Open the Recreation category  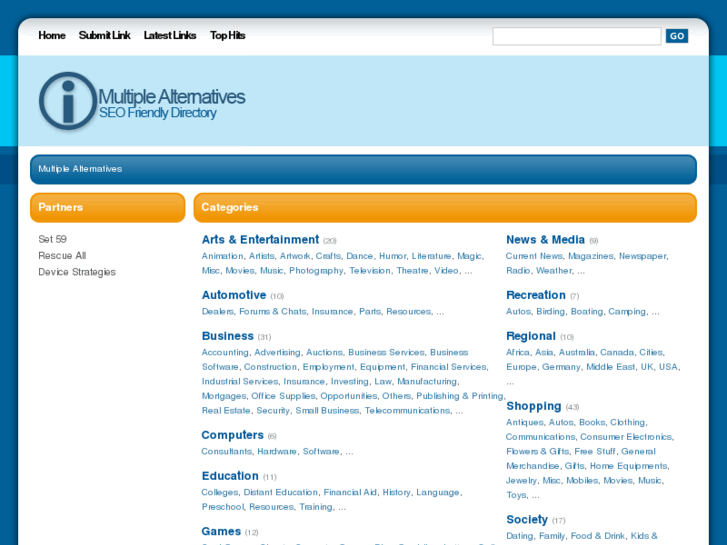point(536,295)
